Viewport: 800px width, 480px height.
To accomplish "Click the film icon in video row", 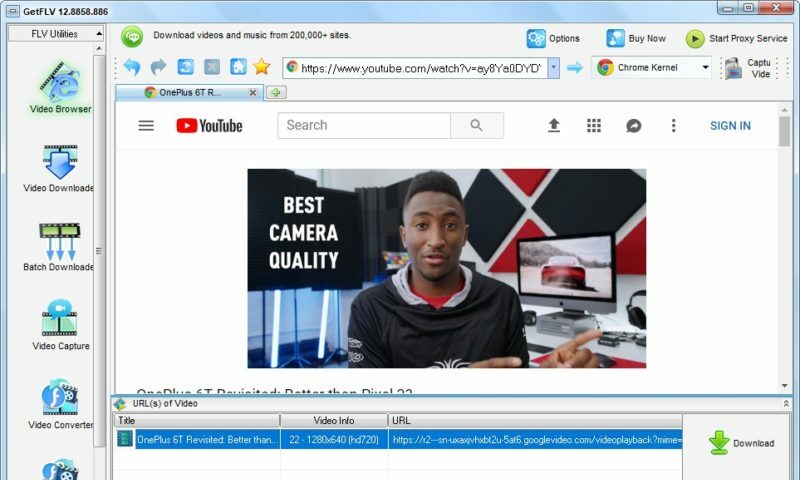I will (x=124, y=439).
